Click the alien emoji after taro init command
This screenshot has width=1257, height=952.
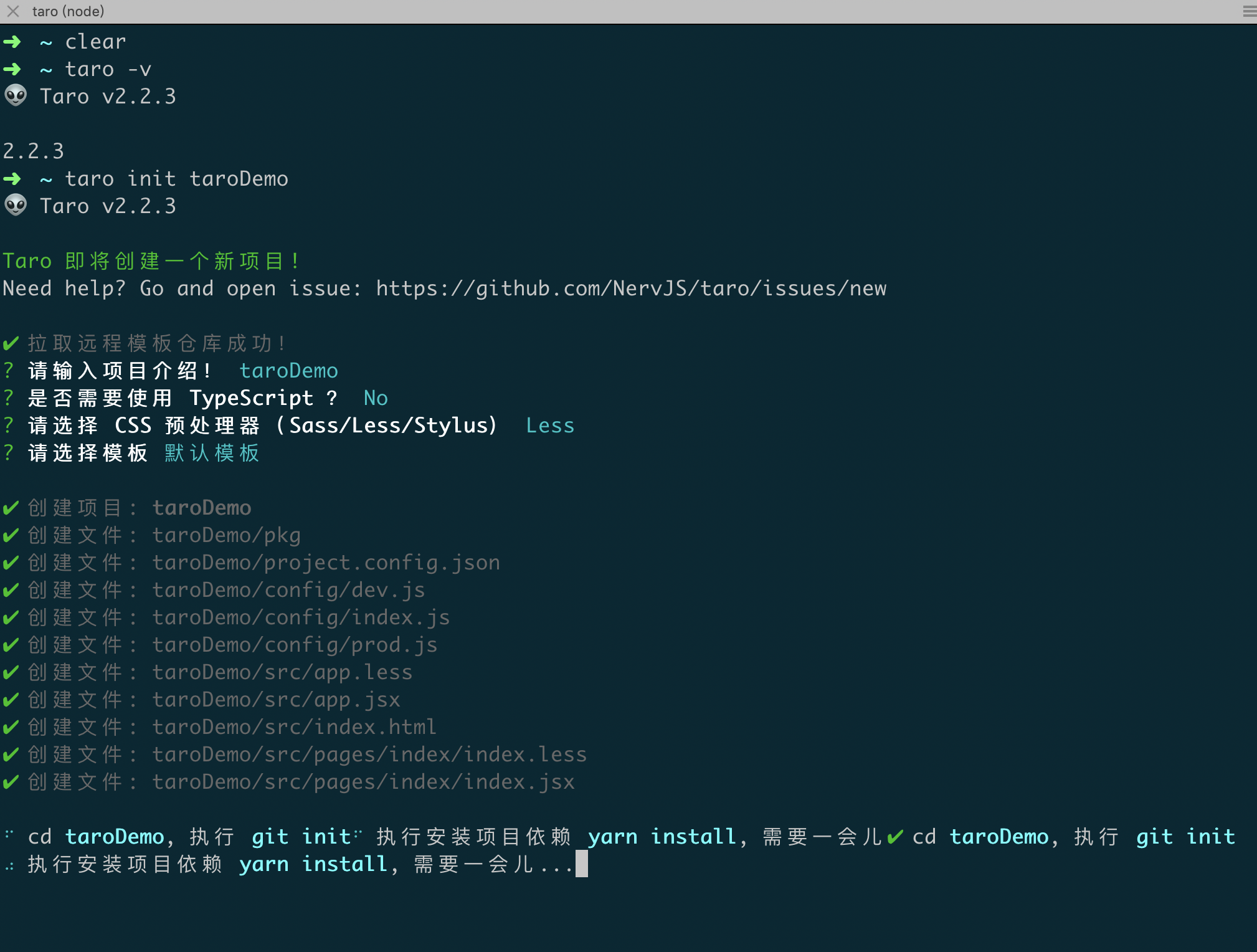pyautogui.click(x=16, y=206)
